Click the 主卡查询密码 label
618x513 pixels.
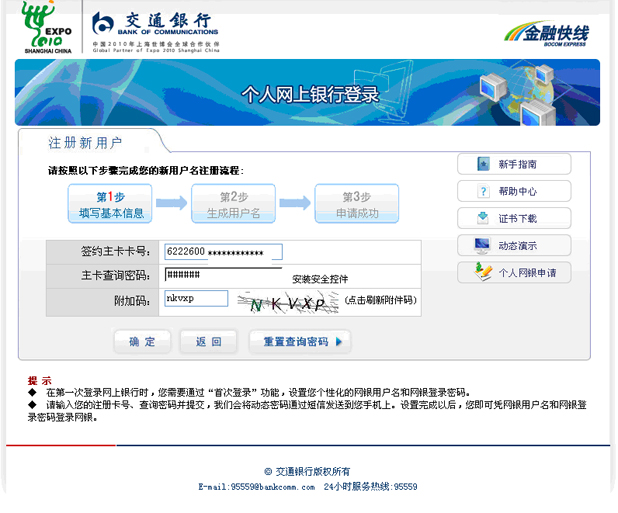pyautogui.click(x=115, y=275)
